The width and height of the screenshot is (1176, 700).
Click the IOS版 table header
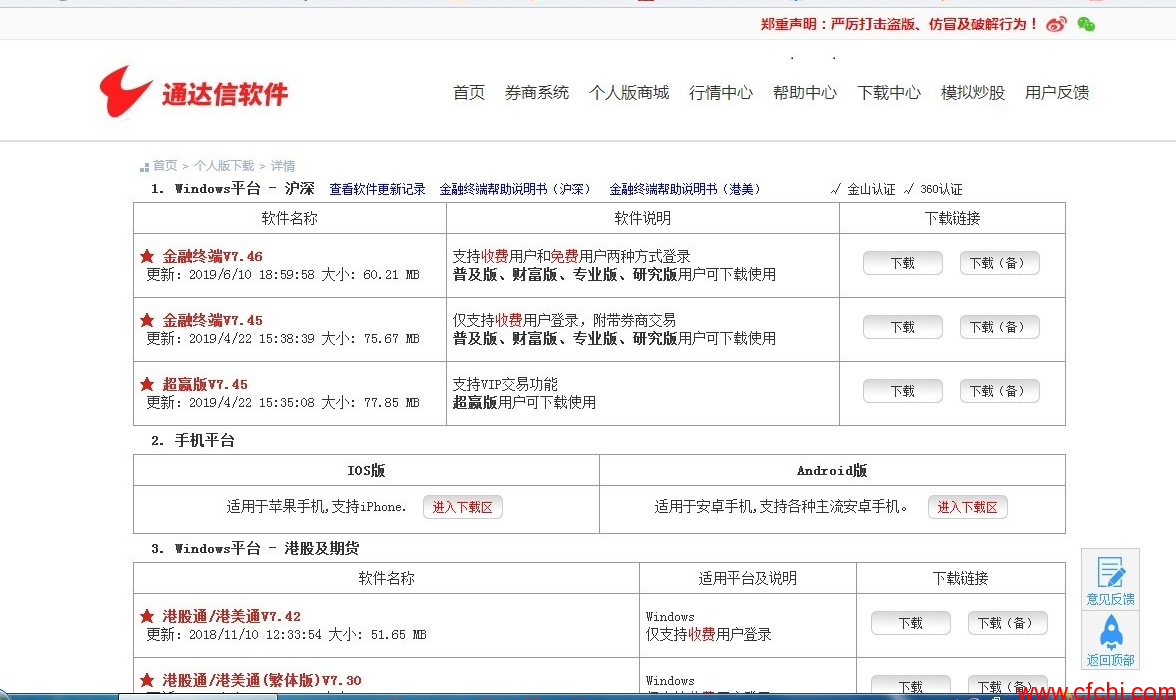[x=366, y=470]
